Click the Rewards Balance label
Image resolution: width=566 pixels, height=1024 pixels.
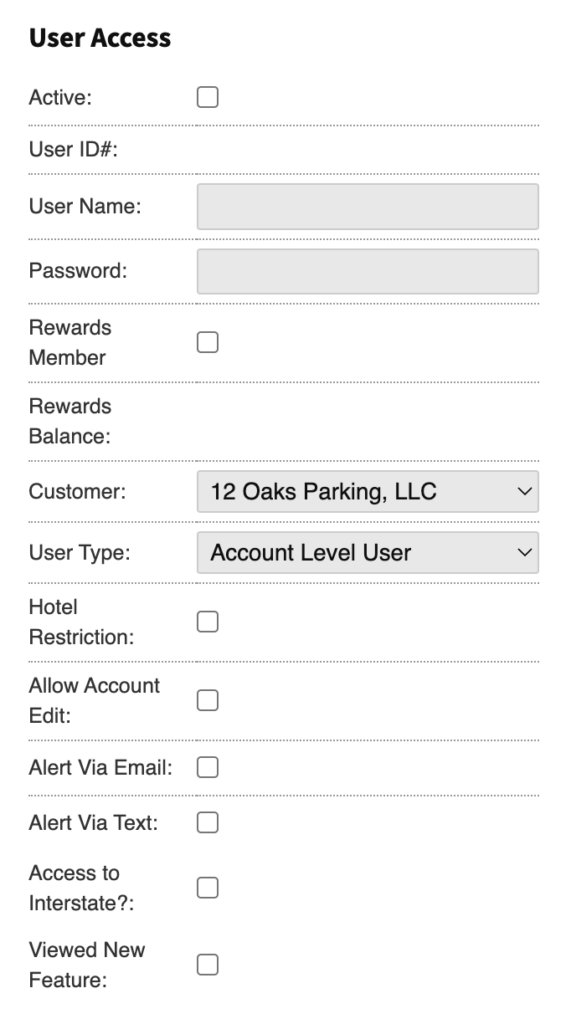point(70,421)
